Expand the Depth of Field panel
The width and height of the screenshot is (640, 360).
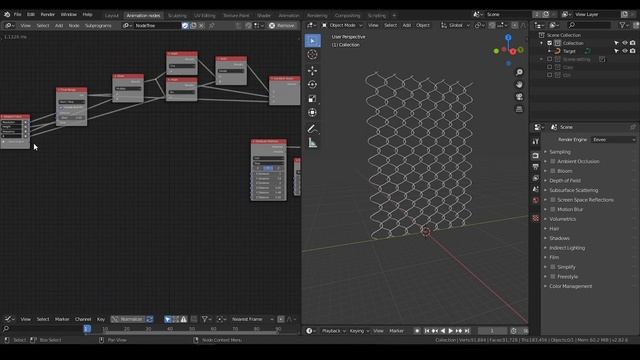[x=564, y=180]
